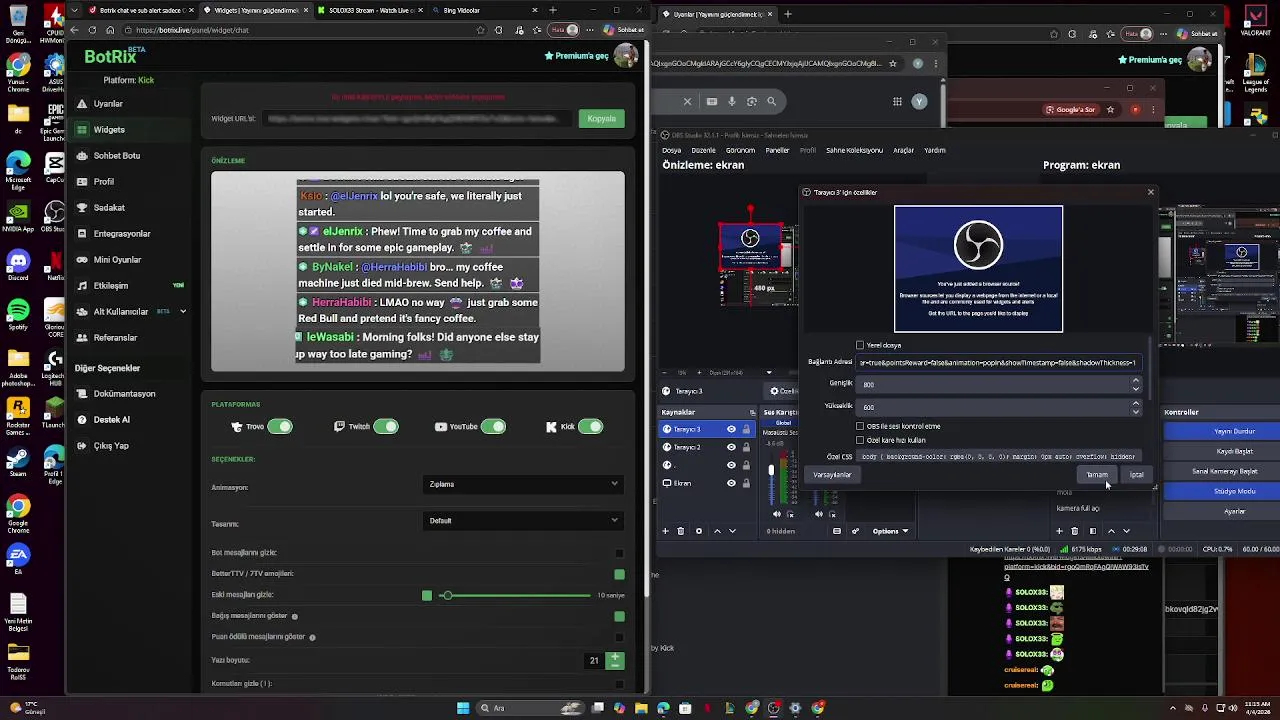Check OBS ile sesi kontrol etme
Screen dimensions: 1280x720
(x=860, y=426)
